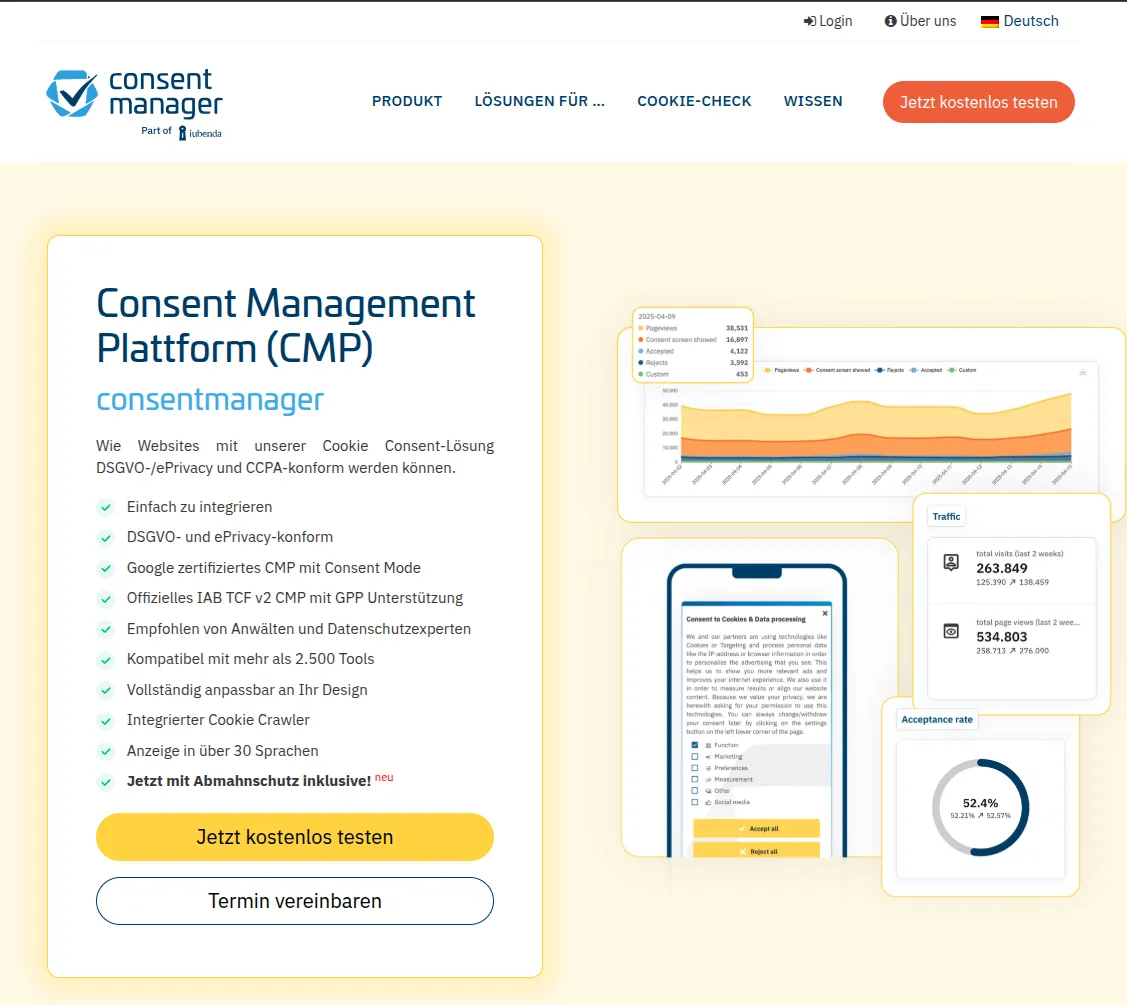Open the Deutsch language selector
Viewport: 1127px width, 1005px height.
1020,22
